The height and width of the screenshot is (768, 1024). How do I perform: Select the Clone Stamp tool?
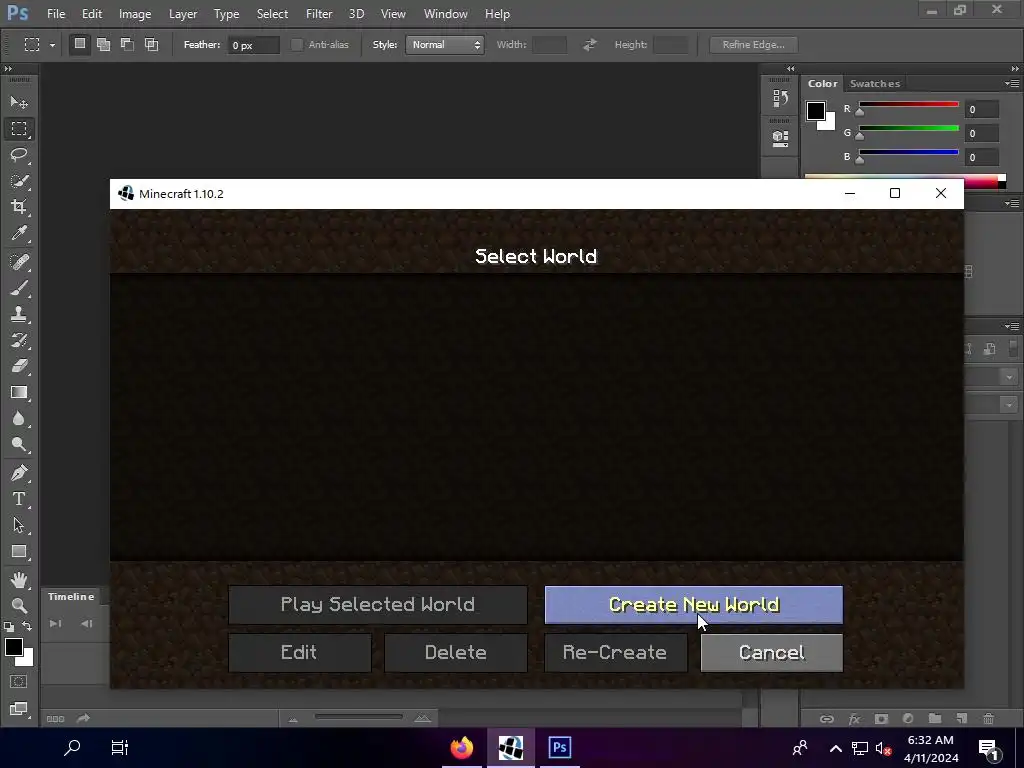pyautogui.click(x=19, y=314)
